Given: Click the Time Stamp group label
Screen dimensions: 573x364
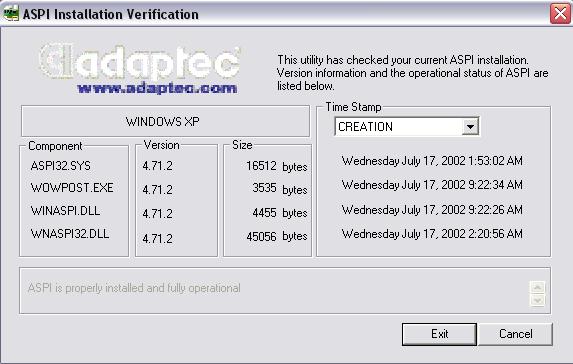Looking at the screenshot, I should (353, 107).
